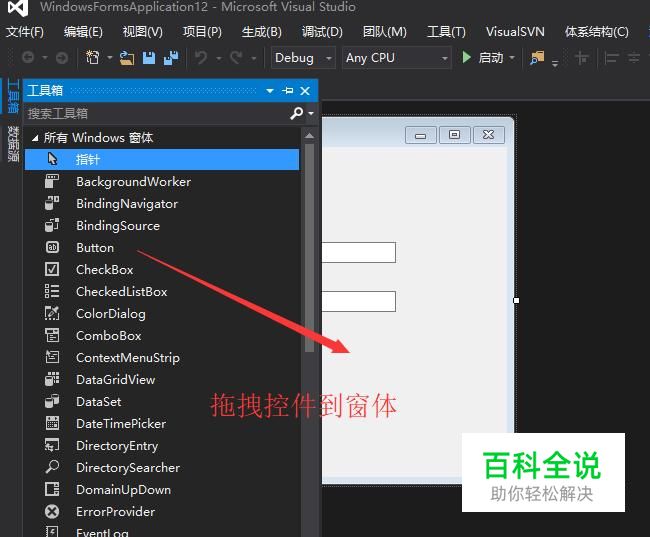Select DateTimePicker control in toolbox
650x537 pixels.
tap(162, 423)
